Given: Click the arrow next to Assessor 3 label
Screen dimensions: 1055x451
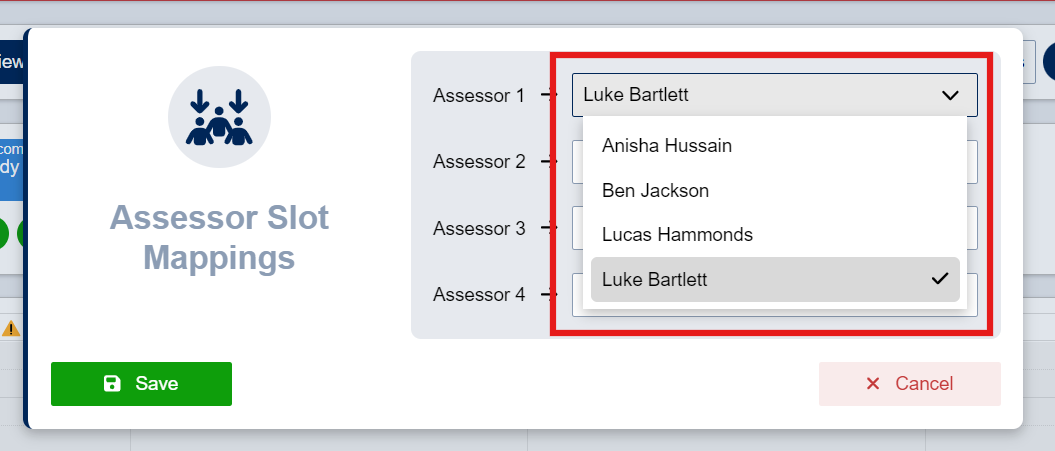Looking at the screenshot, I should click(x=548, y=228).
